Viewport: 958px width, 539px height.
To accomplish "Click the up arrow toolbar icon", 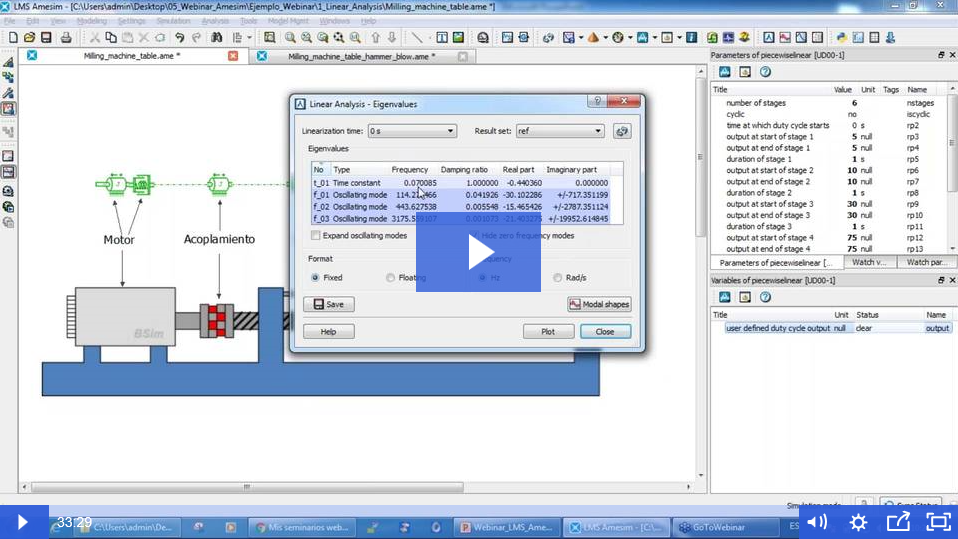I will click(376, 37).
